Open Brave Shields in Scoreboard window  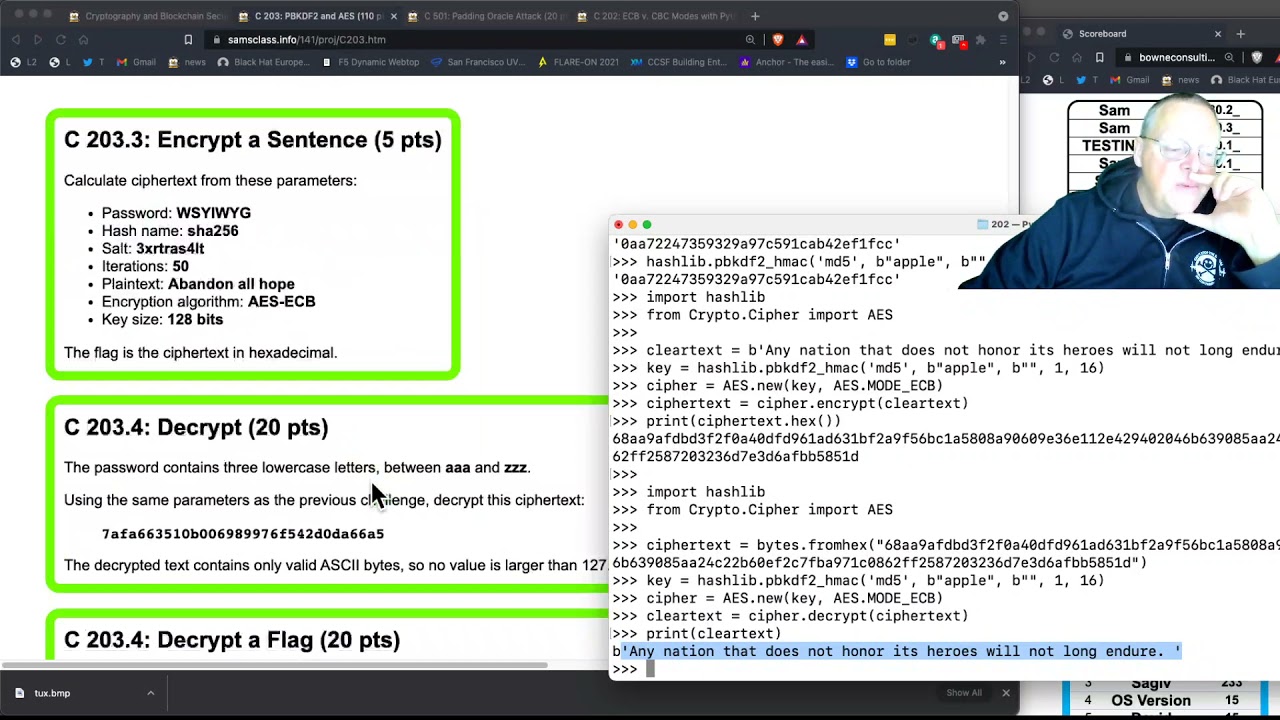[1257, 58]
